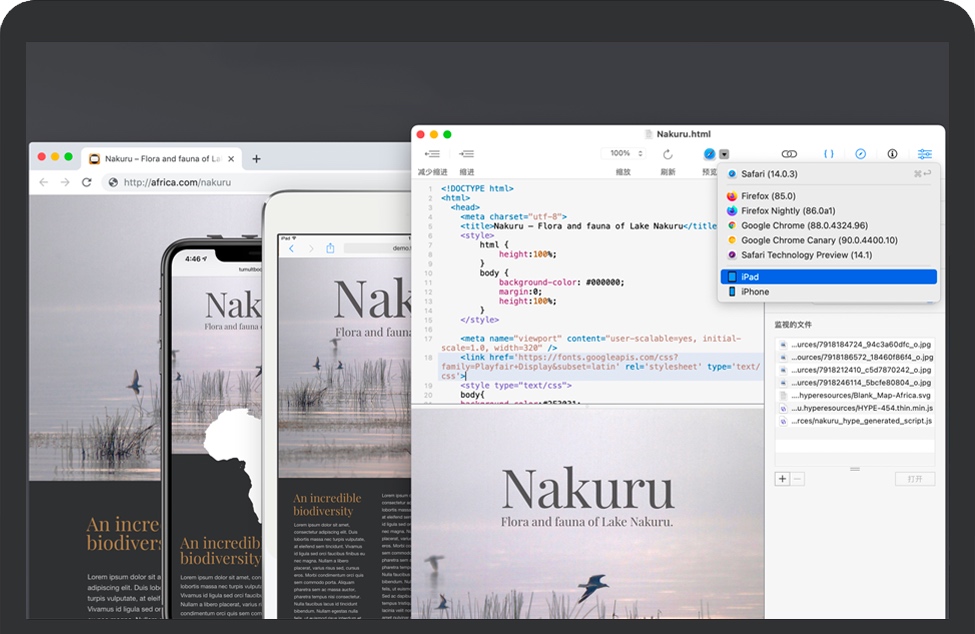Toggle the settings sliders panel icon
975x634 pixels.
(925, 154)
